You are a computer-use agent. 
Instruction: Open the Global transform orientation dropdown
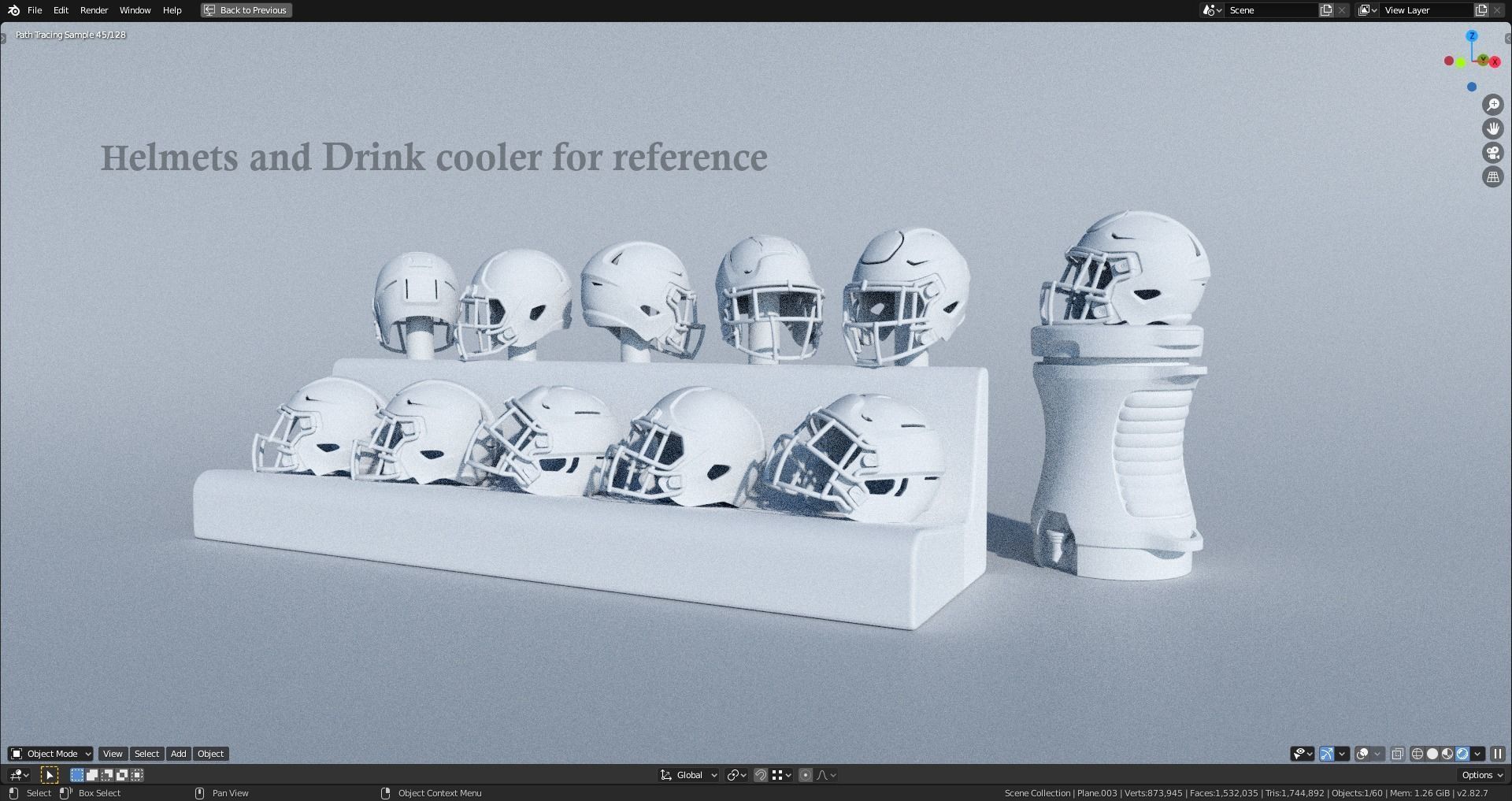point(689,775)
